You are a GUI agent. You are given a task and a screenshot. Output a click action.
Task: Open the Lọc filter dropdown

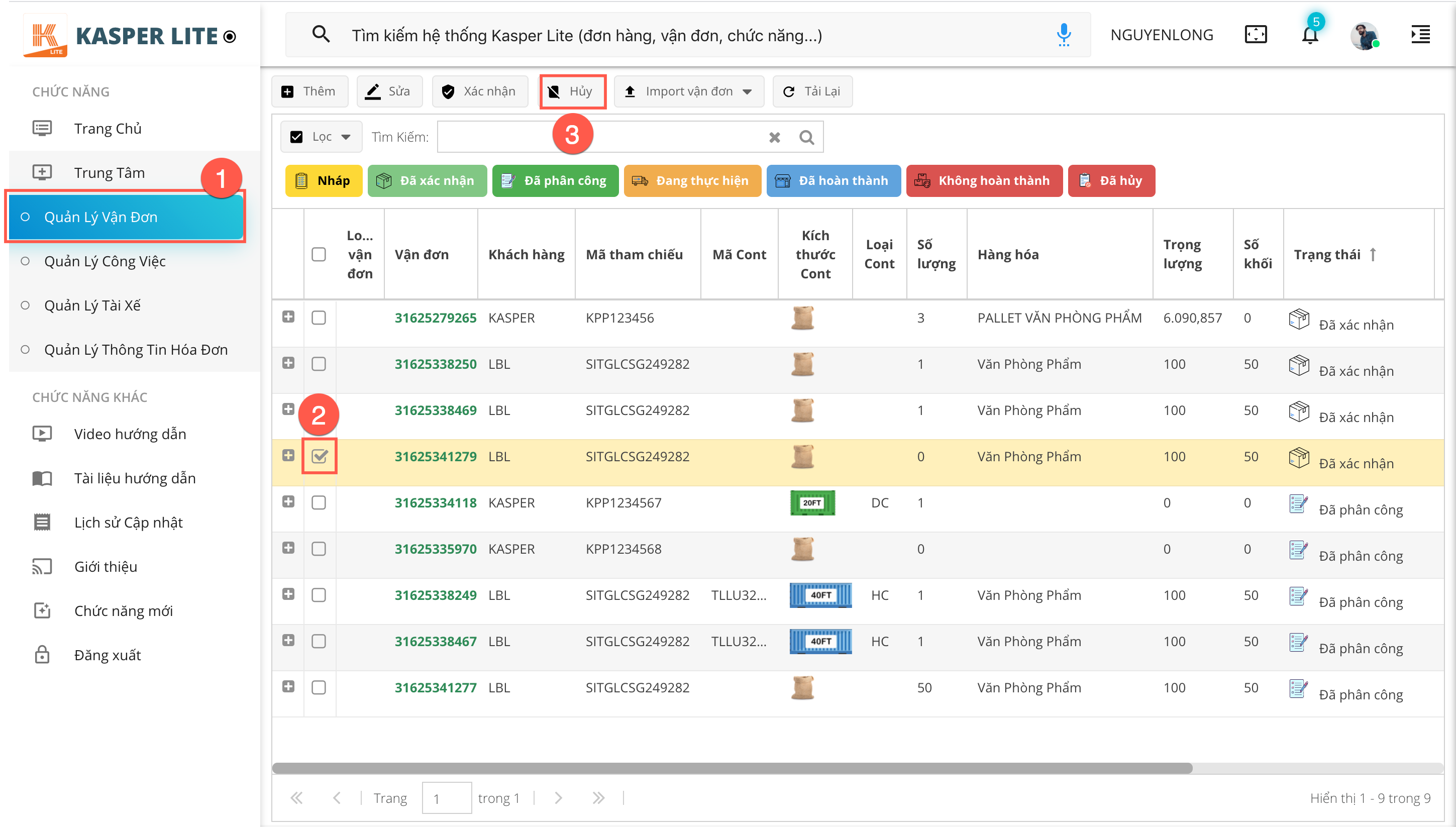click(x=322, y=137)
